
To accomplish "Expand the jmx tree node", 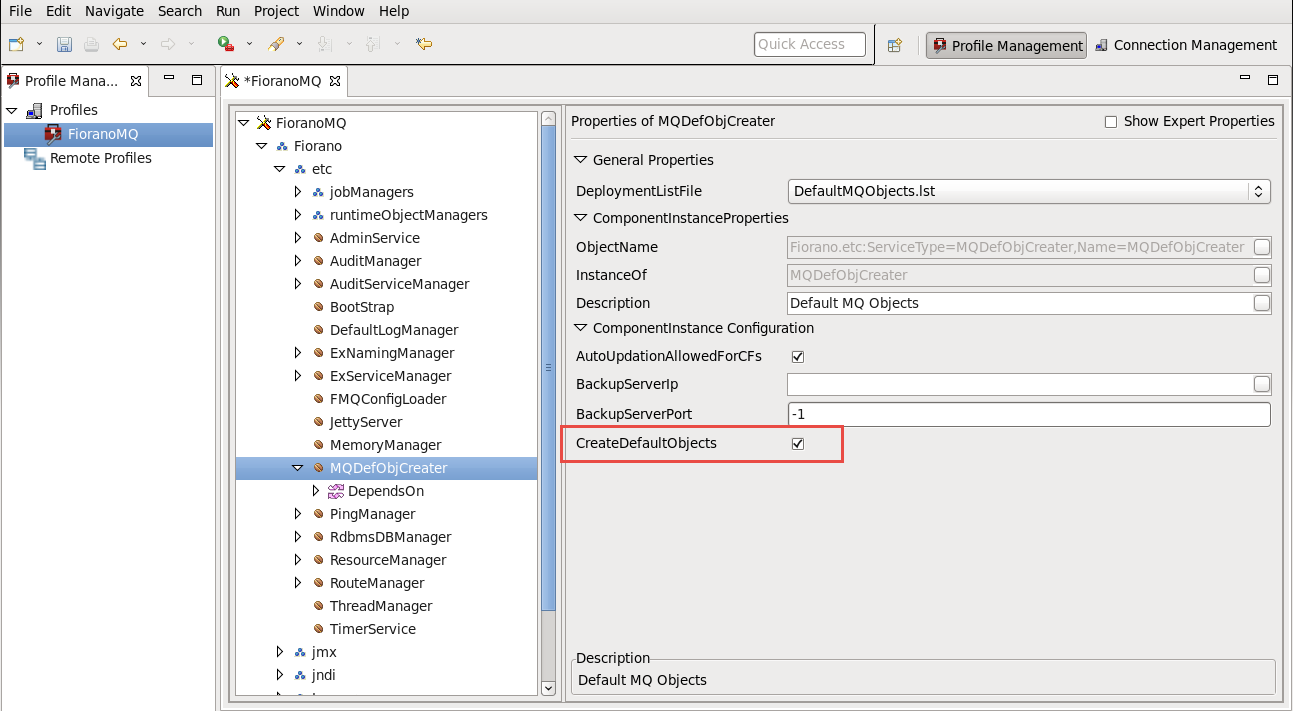I will [281, 652].
